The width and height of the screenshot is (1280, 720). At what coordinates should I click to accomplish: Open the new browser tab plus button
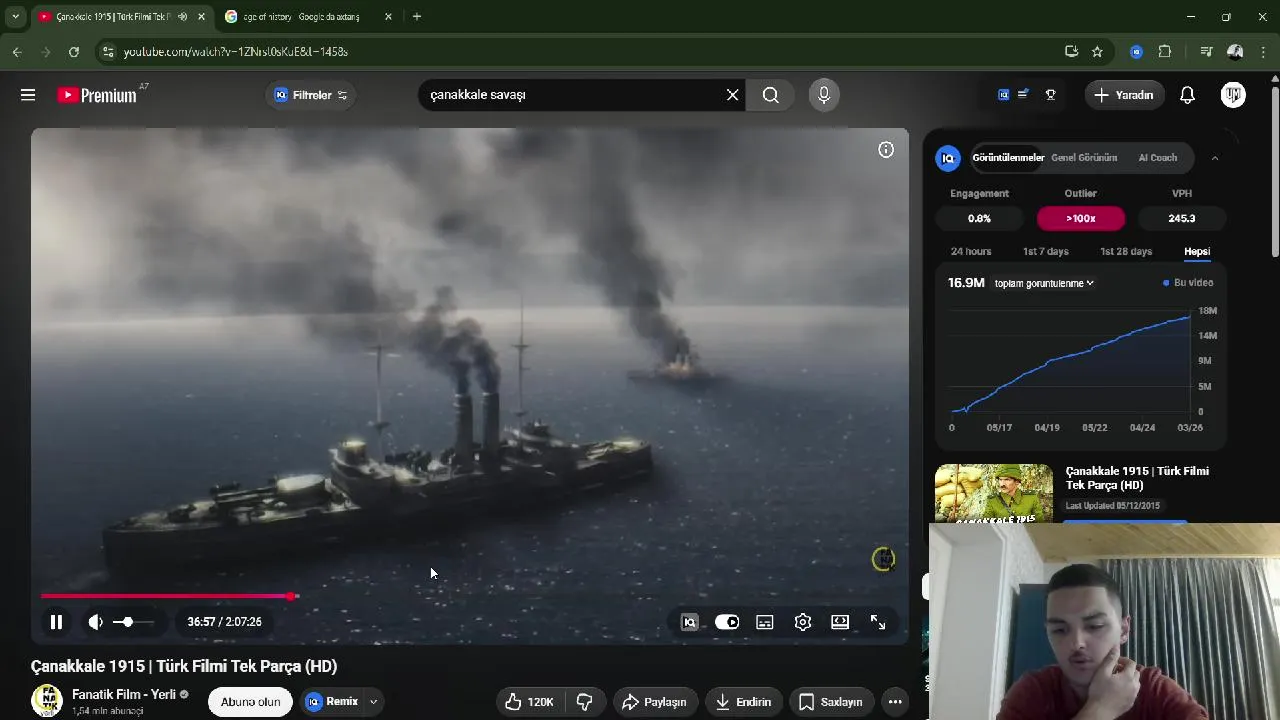[x=417, y=16]
